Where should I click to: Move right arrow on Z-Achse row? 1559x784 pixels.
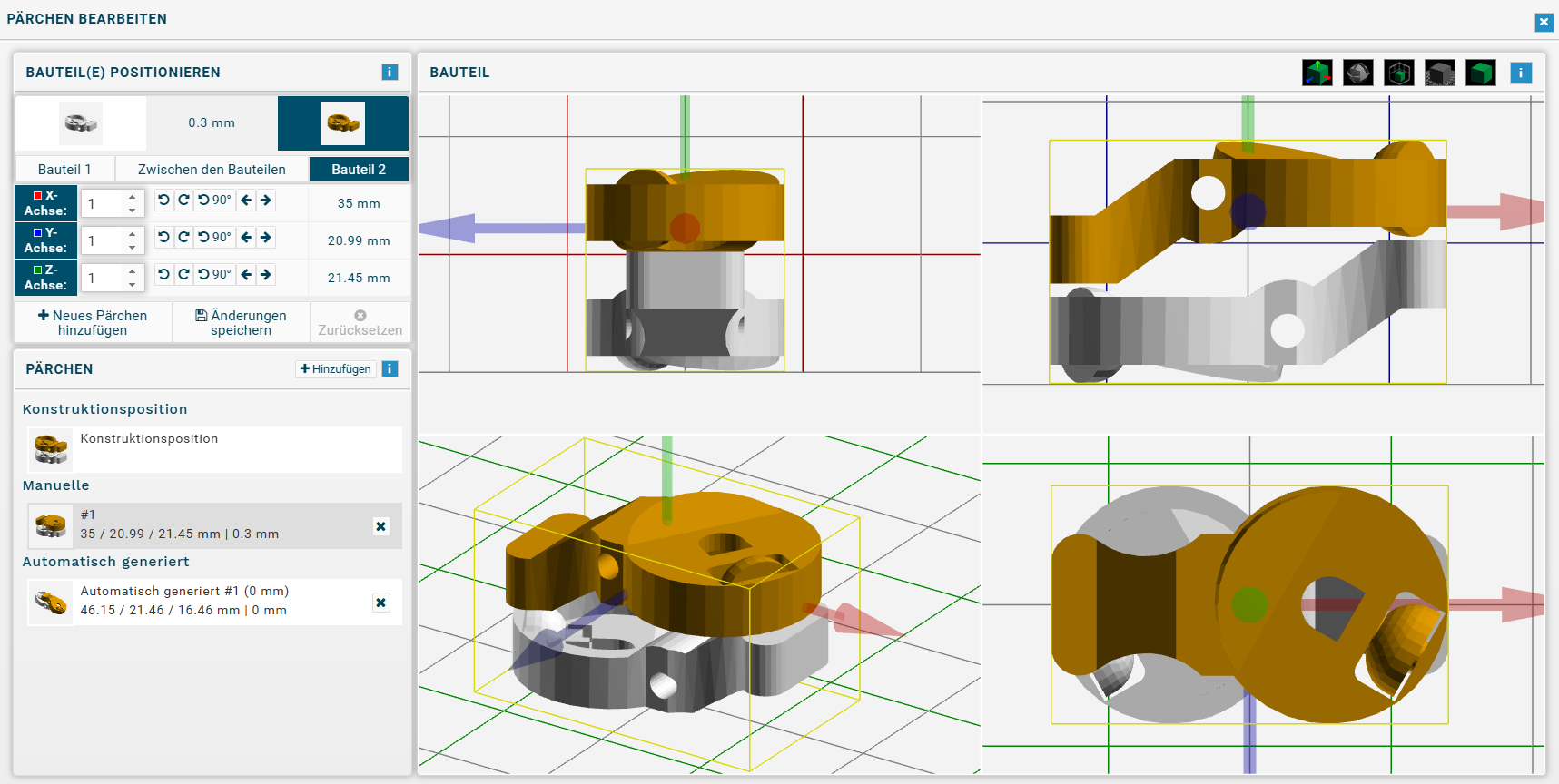tap(266, 274)
